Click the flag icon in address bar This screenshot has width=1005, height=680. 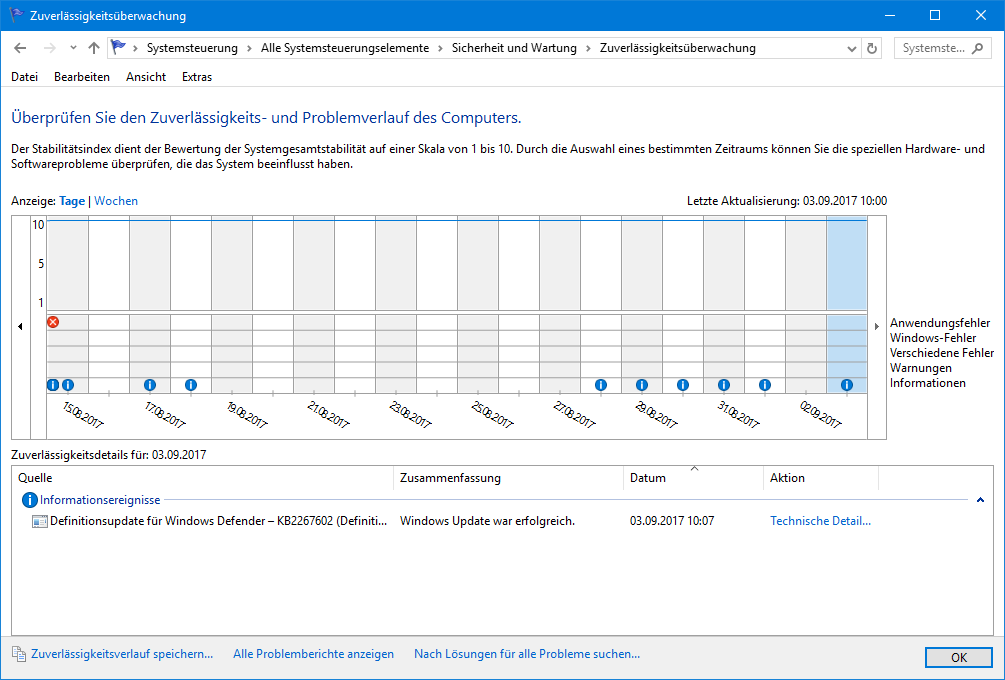(119, 47)
